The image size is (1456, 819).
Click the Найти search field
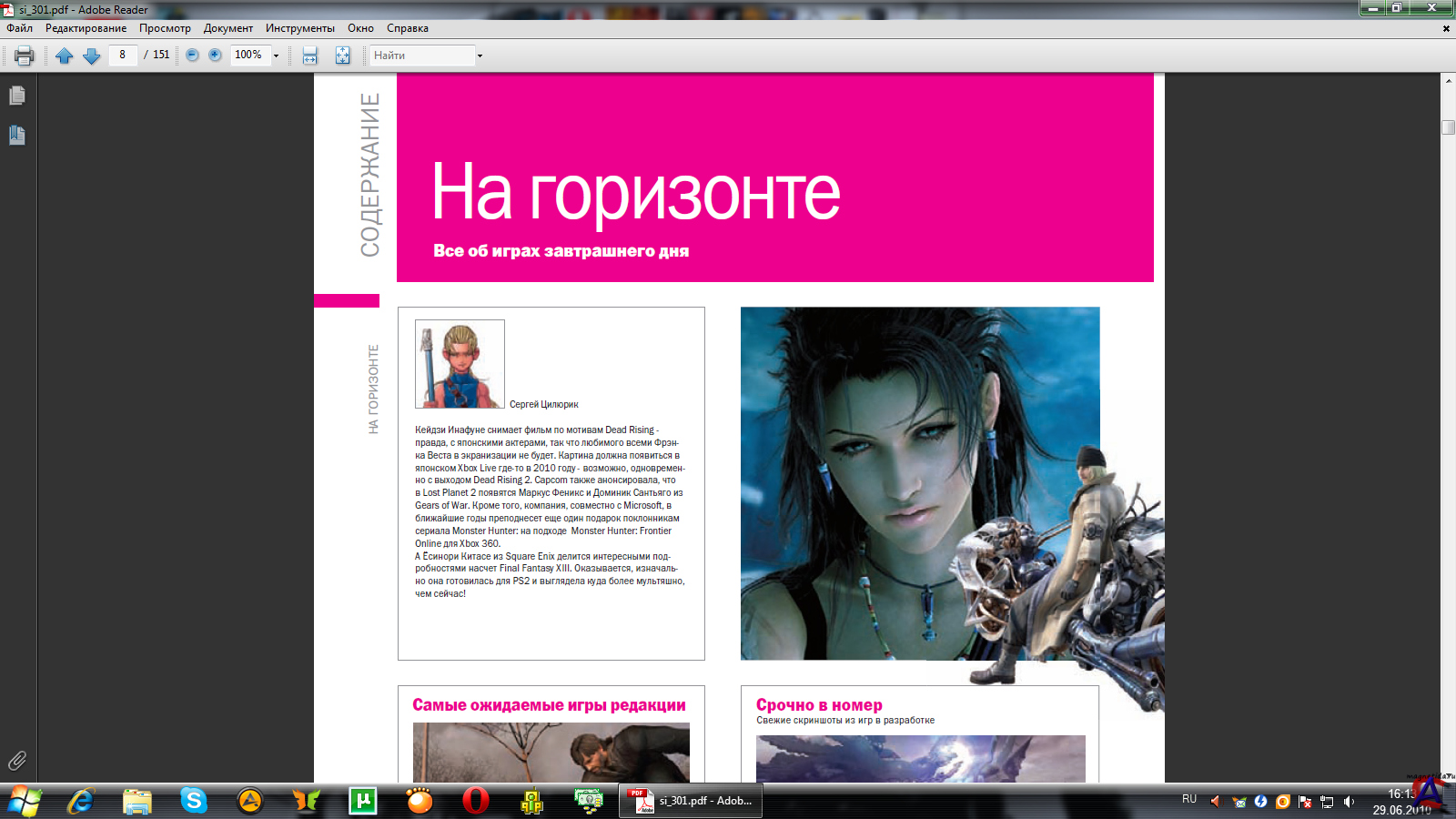420,56
